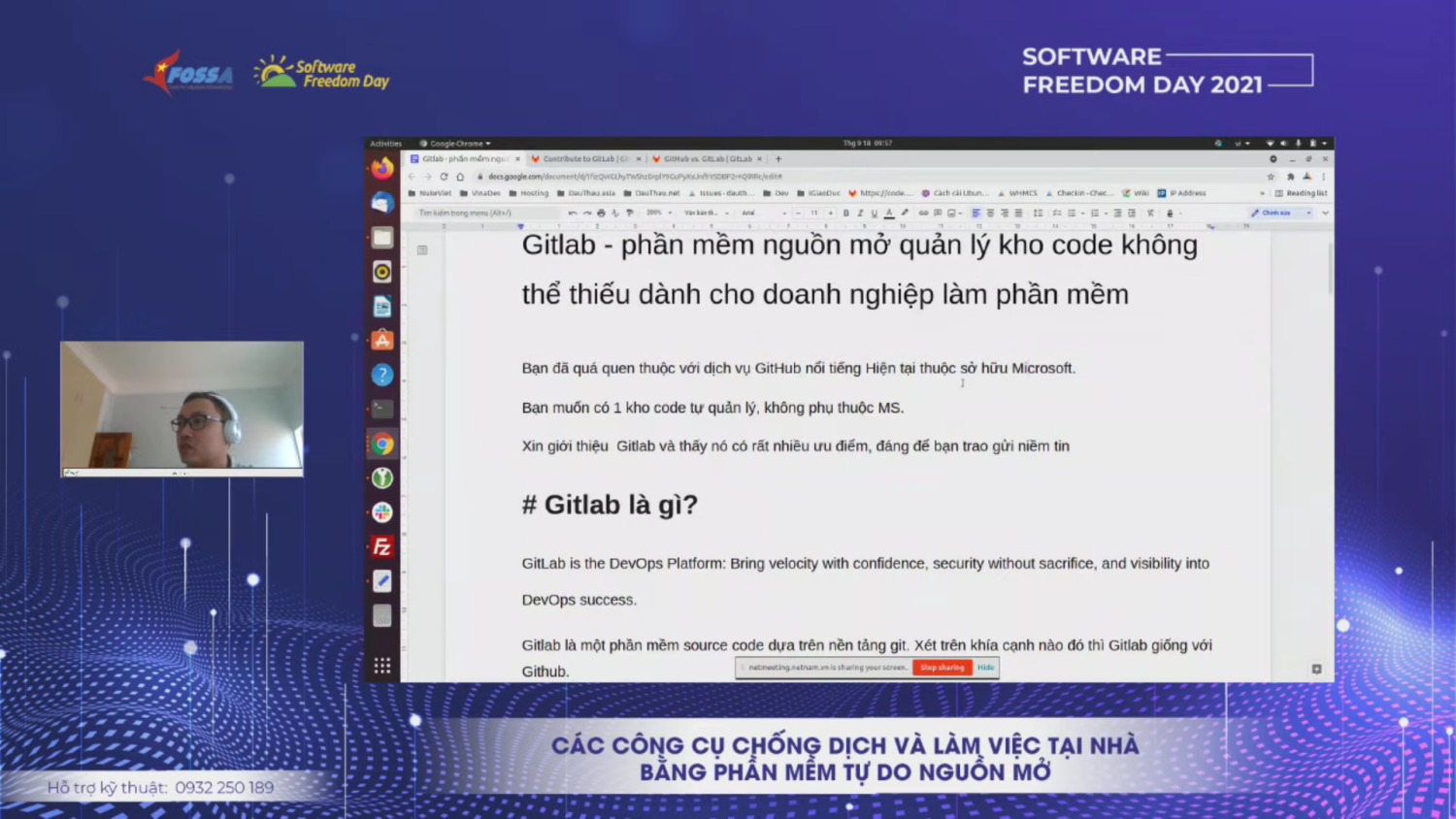Justify the text
Image resolution: width=1456 pixels, height=819 pixels.
[x=1018, y=213]
